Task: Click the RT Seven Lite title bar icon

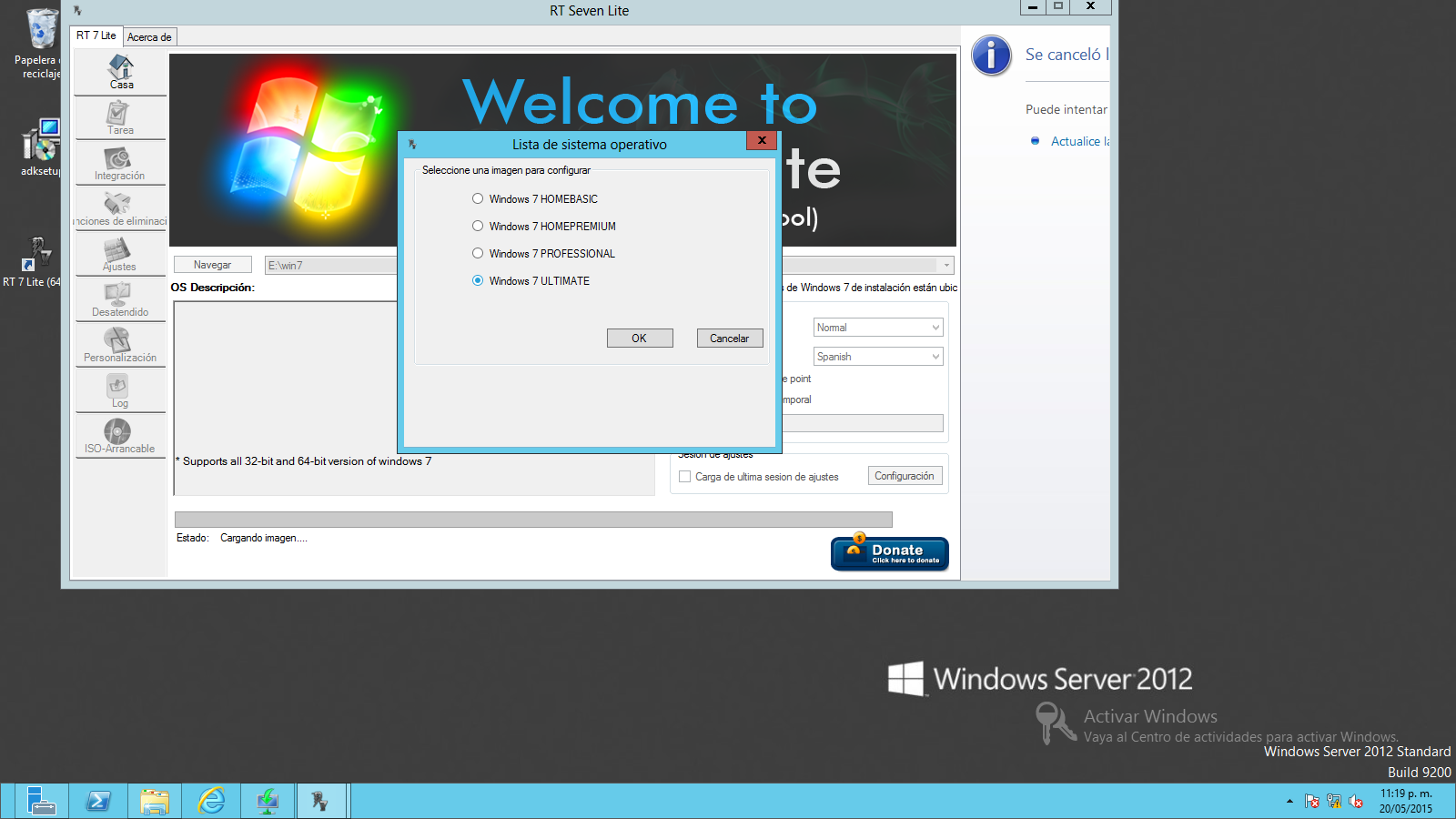Action: 77,11
